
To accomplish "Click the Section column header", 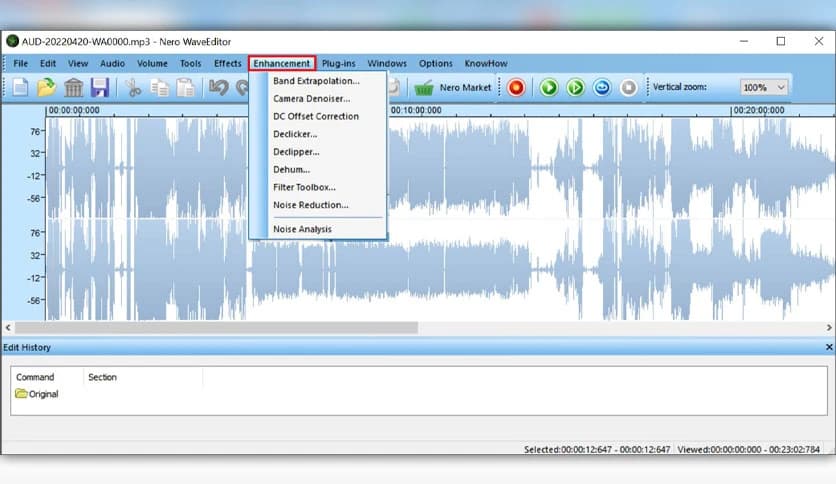I will [102, 377].
